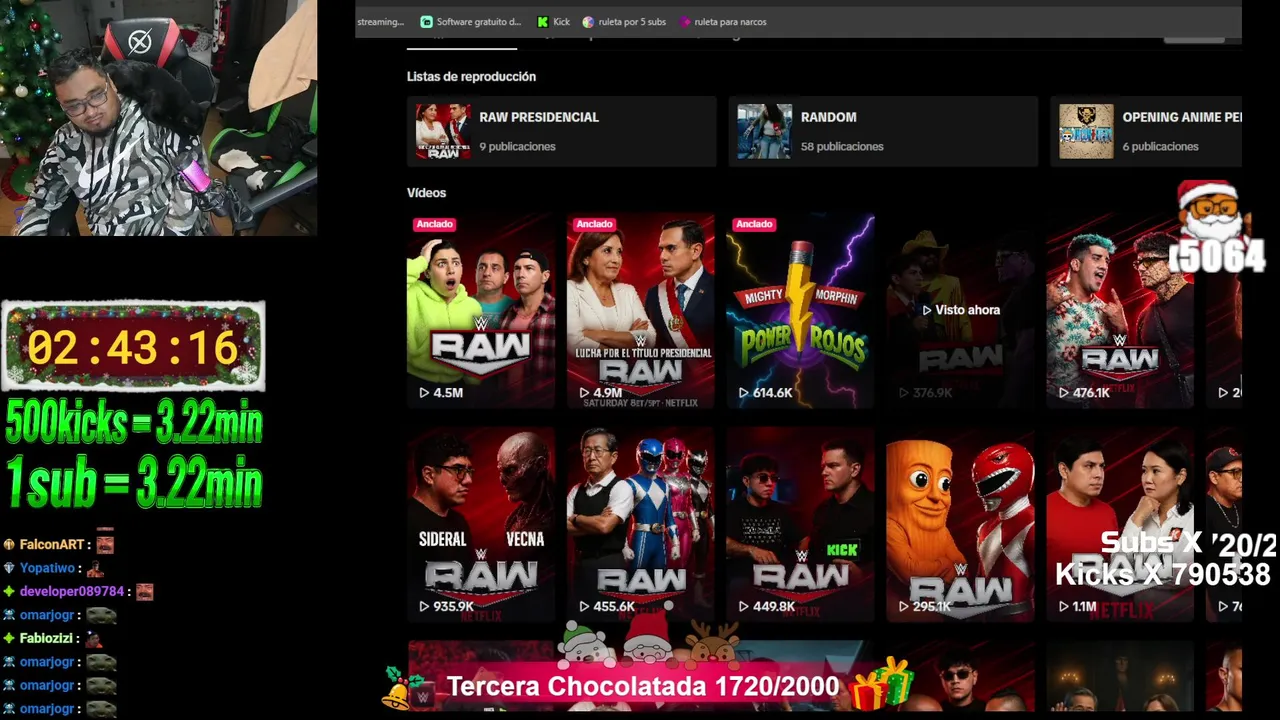Screen dimensions: 1280x720
Task: Click the 'Listas de reproducción' heading
Action: pyautogui.click(x=471, y=77)
